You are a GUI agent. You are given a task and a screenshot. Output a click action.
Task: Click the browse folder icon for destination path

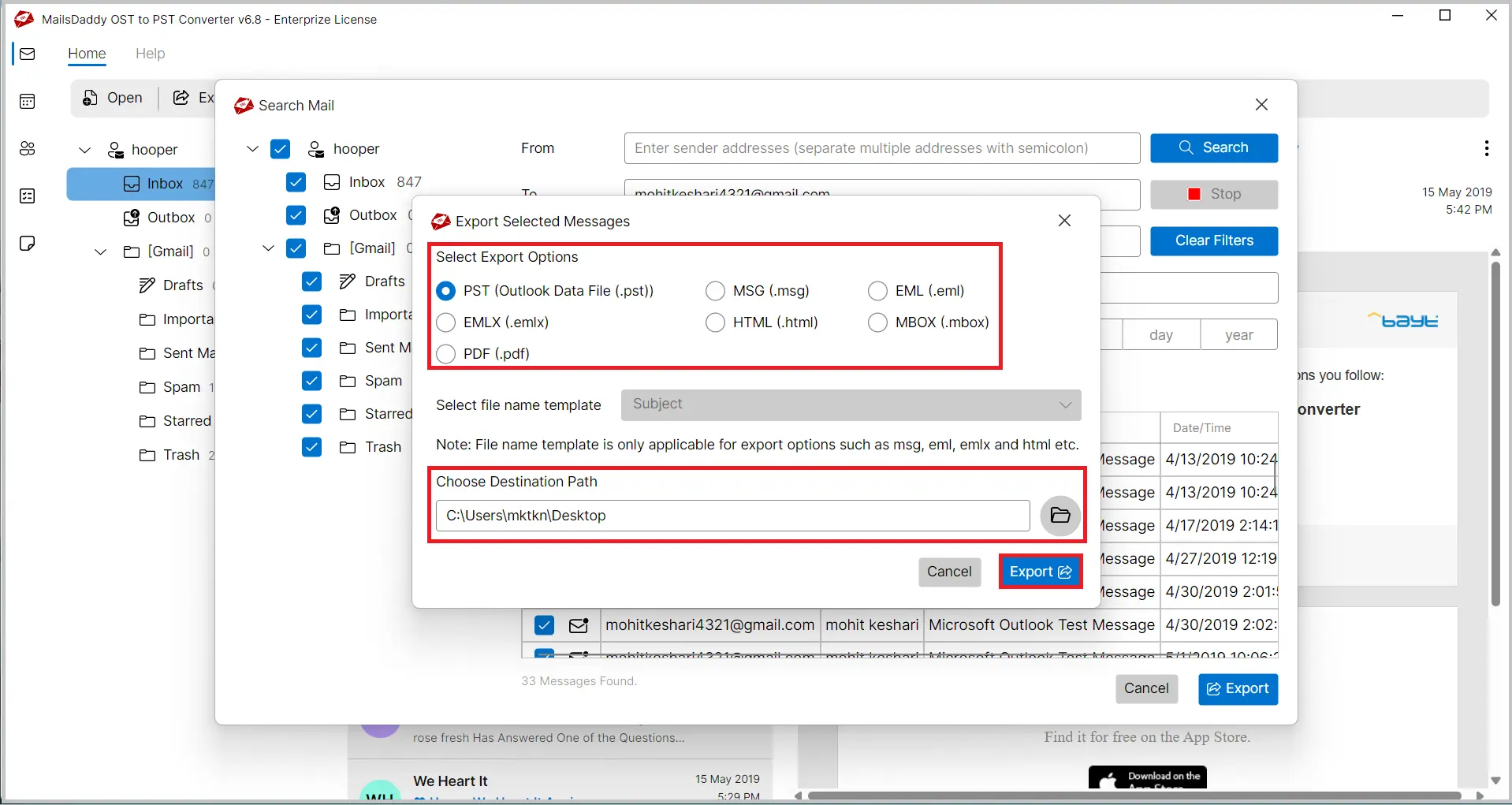(1060, 516)
